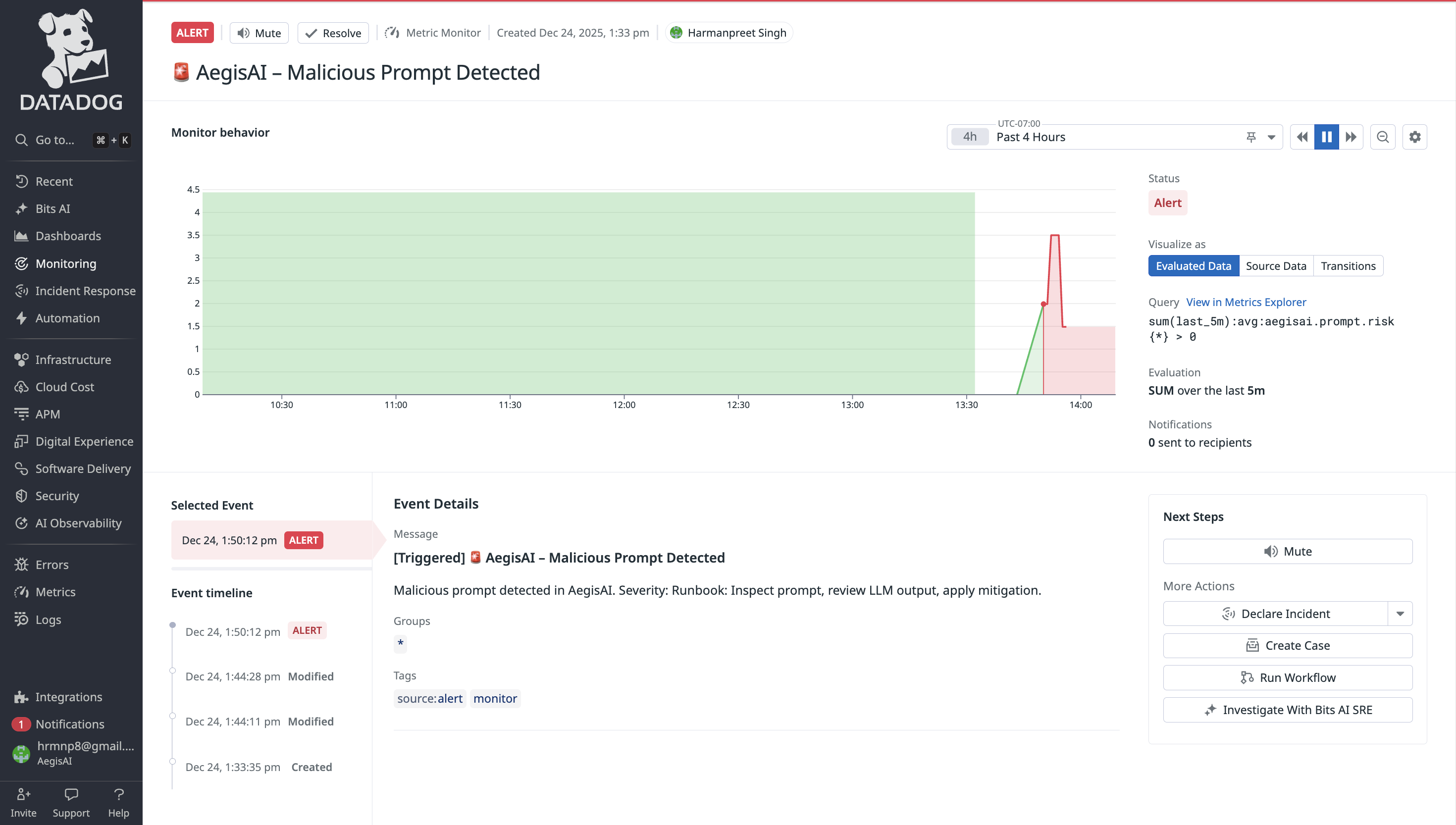Pause live time updates
Image resolution: width=1456 pixels, height=825 pixels.
[x=1326, y=137]
